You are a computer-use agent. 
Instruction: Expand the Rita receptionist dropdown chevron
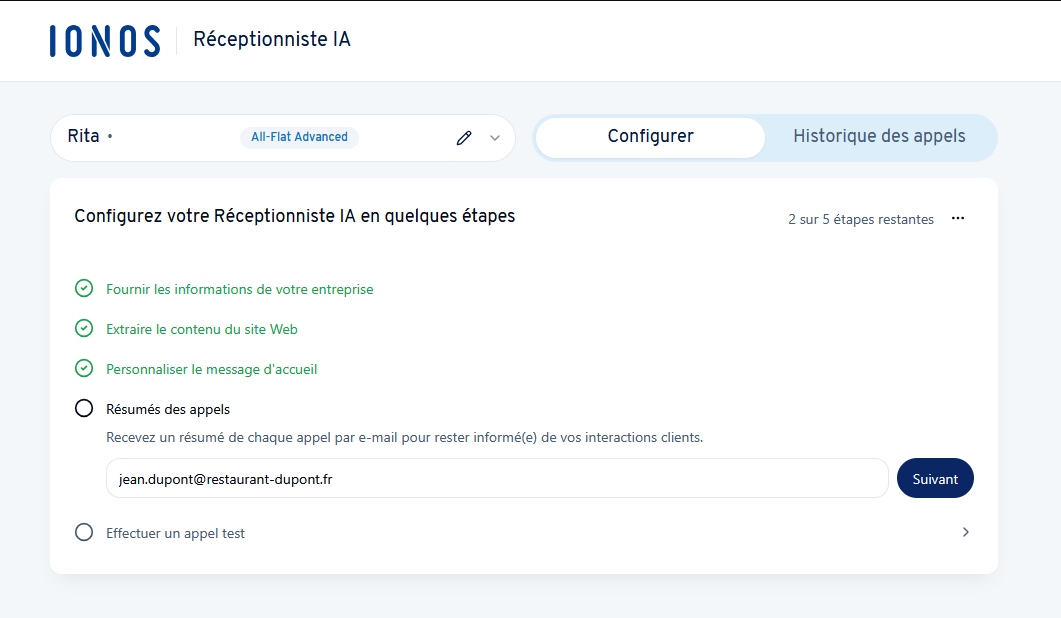494,138
